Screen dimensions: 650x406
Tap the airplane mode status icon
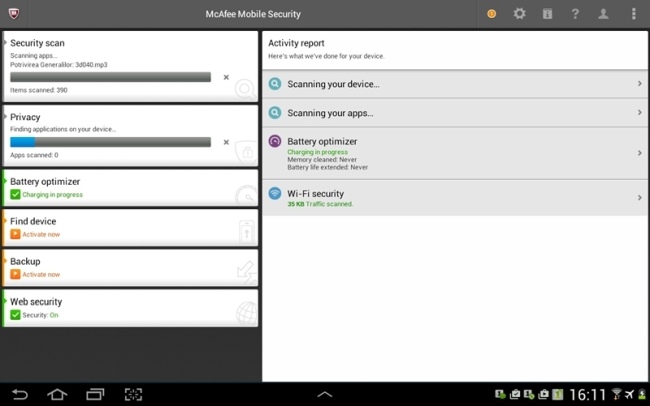point(629,394)
